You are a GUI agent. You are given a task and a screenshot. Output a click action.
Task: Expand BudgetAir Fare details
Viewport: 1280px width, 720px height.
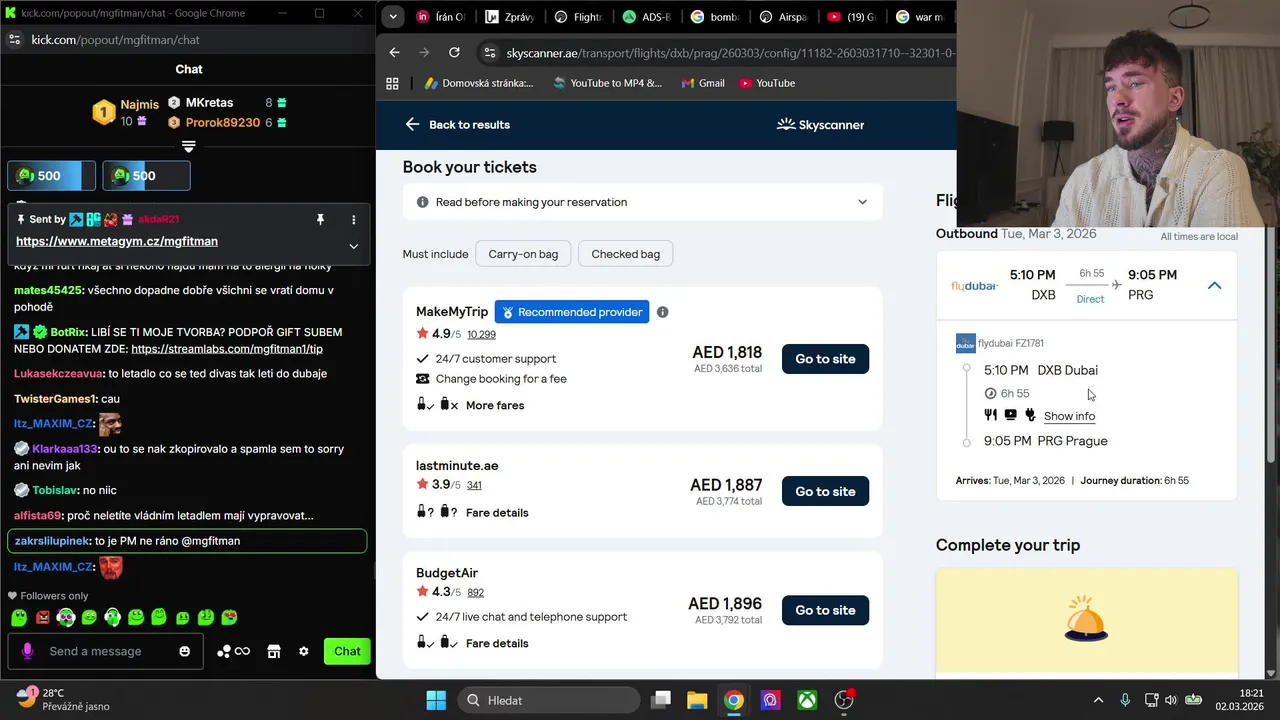497,643
